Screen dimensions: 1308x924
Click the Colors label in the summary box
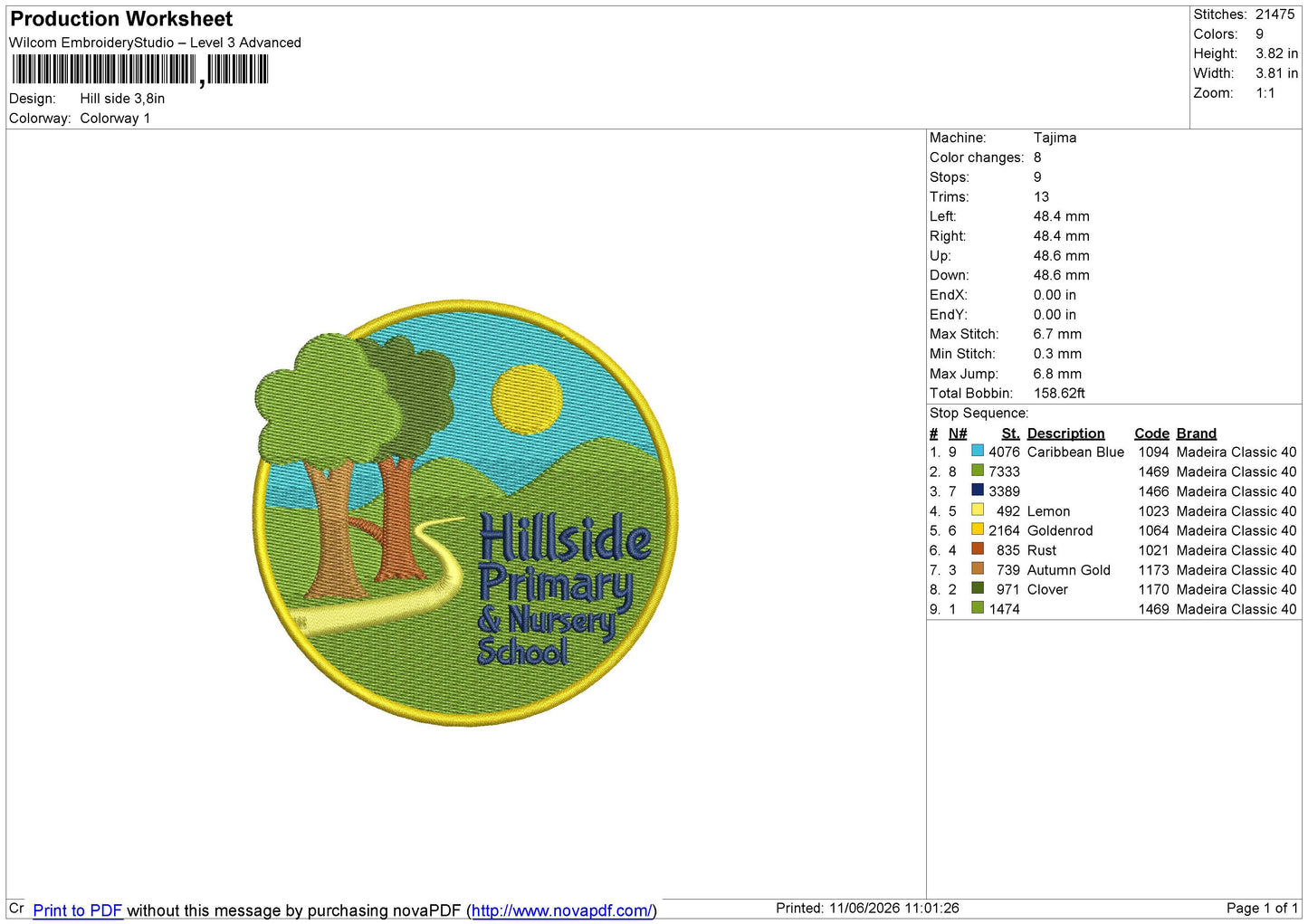tap(1215, 34)
